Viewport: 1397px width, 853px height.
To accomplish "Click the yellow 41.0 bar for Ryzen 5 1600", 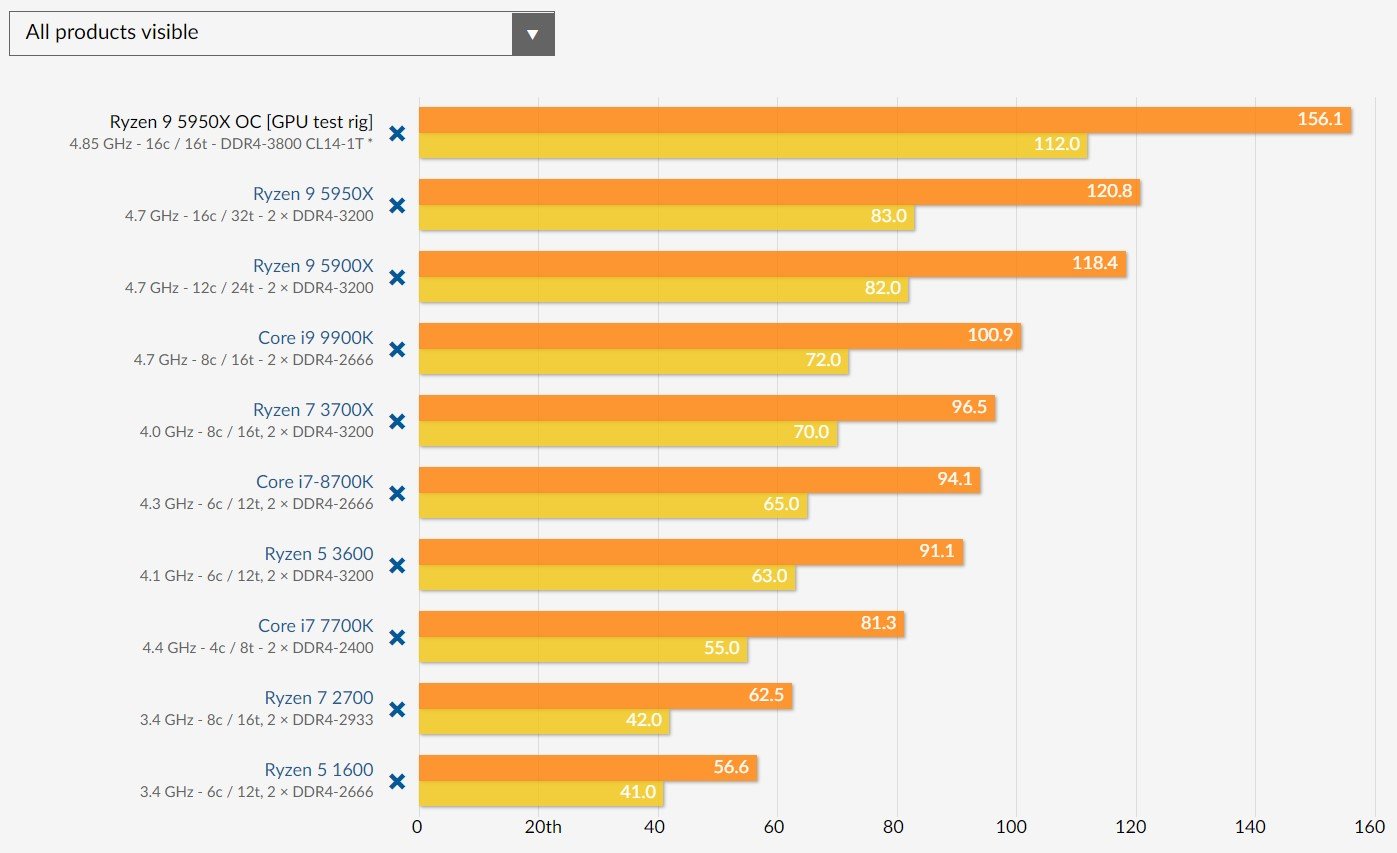I will coord(541,793).
